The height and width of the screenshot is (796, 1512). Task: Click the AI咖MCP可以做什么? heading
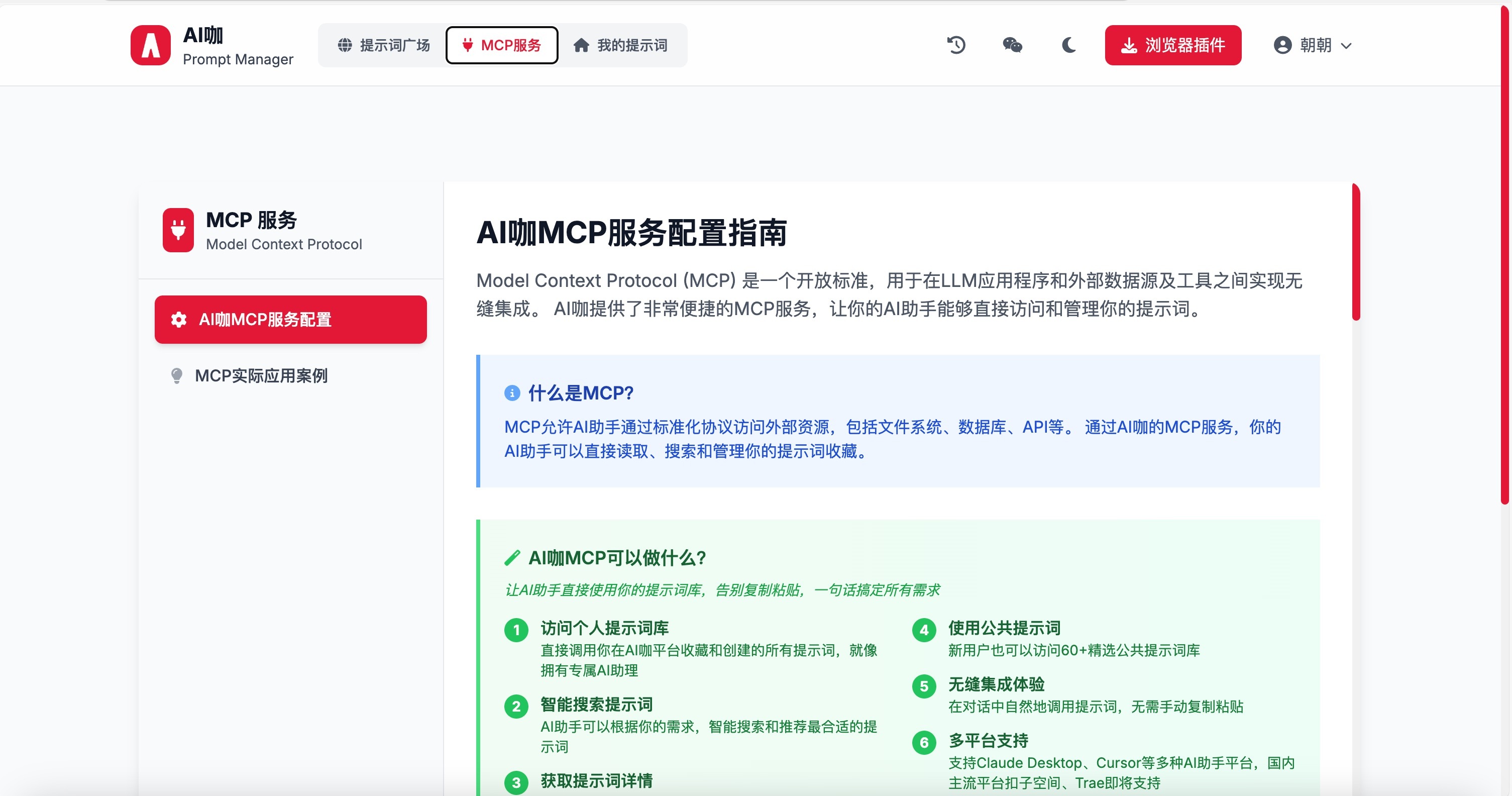pos(617,558)
